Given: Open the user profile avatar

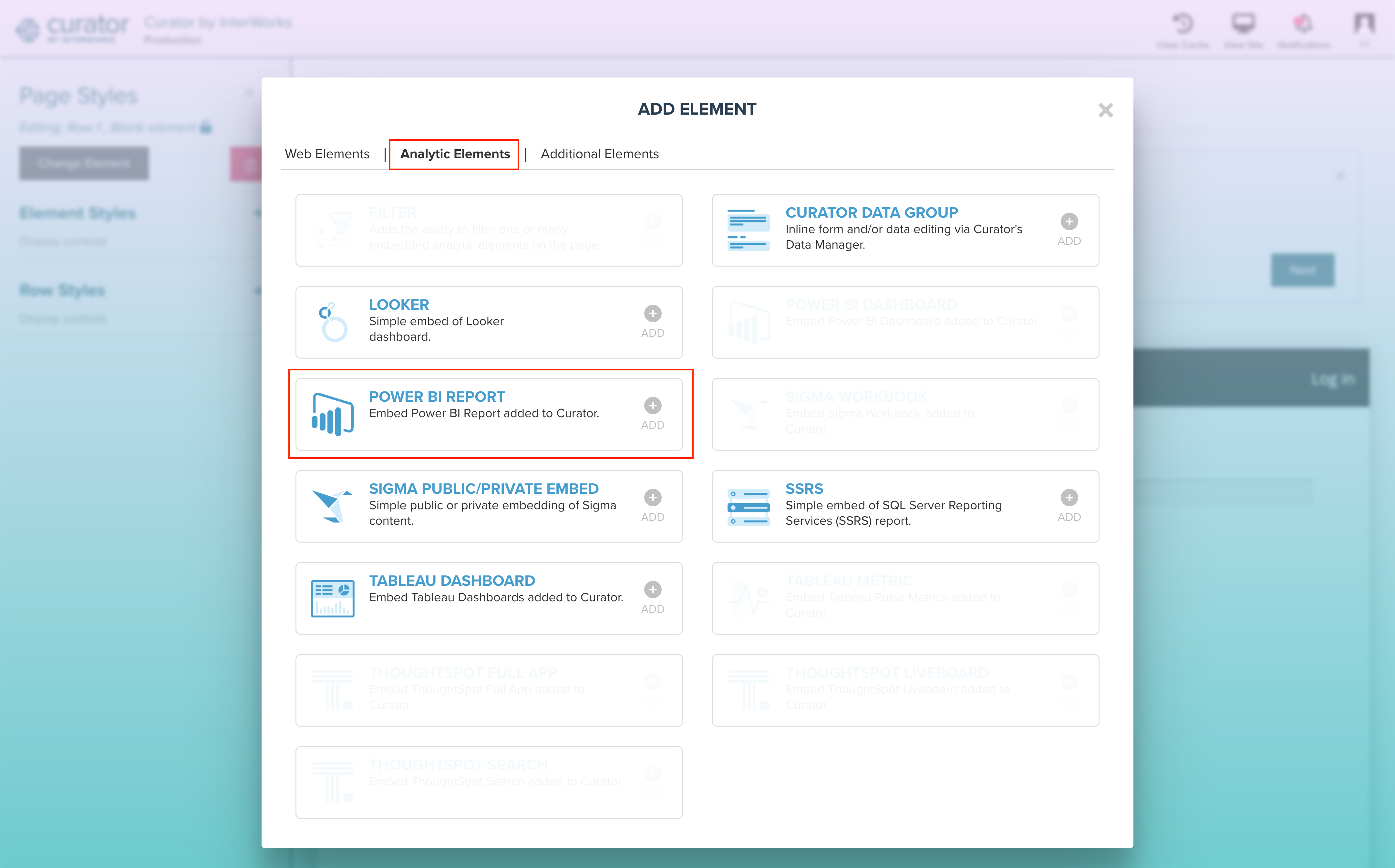Looking at the screenshot, I should 1364,24.
